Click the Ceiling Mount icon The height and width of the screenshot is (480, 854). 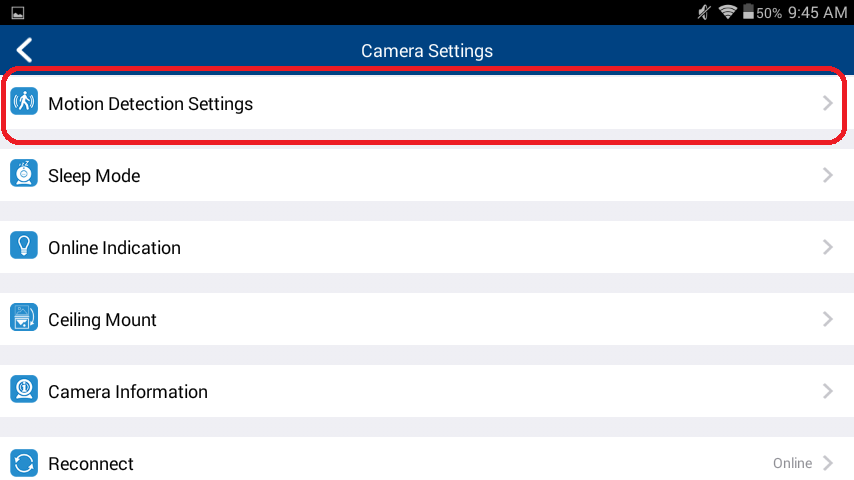coord(24,317)
